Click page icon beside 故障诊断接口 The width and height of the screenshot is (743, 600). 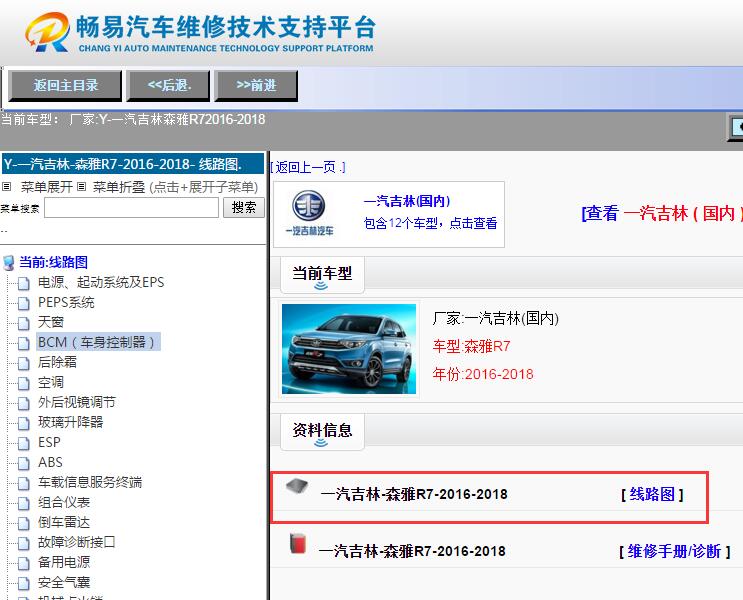click(x=24, y=543)
